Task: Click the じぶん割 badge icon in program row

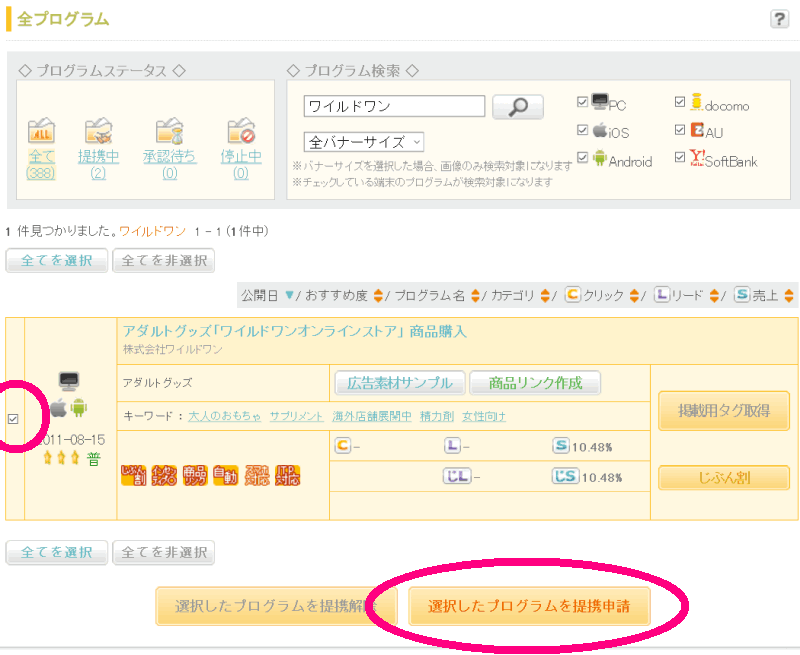Action: [x=134, y=475]
